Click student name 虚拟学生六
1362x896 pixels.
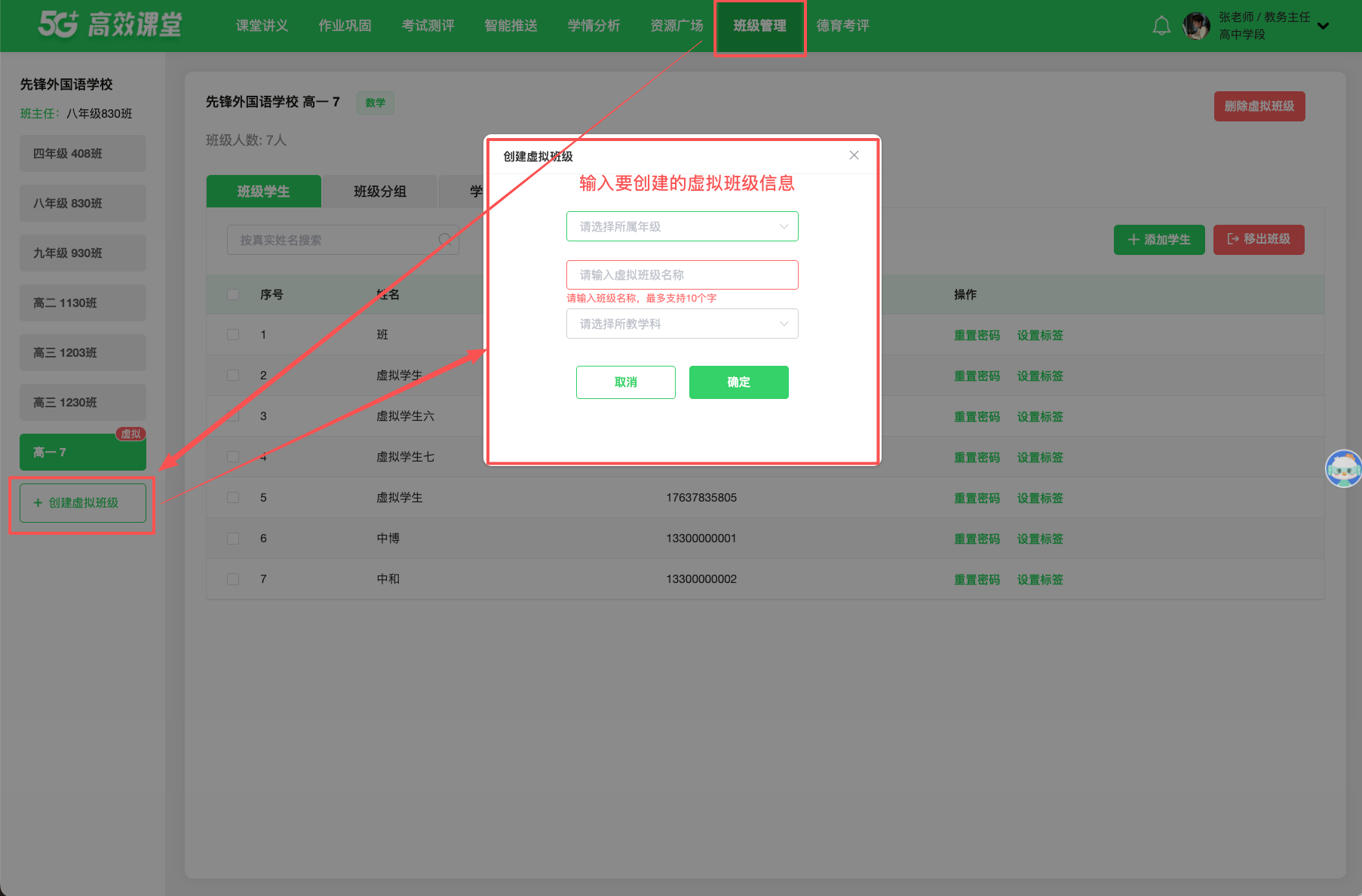(406, 416)
